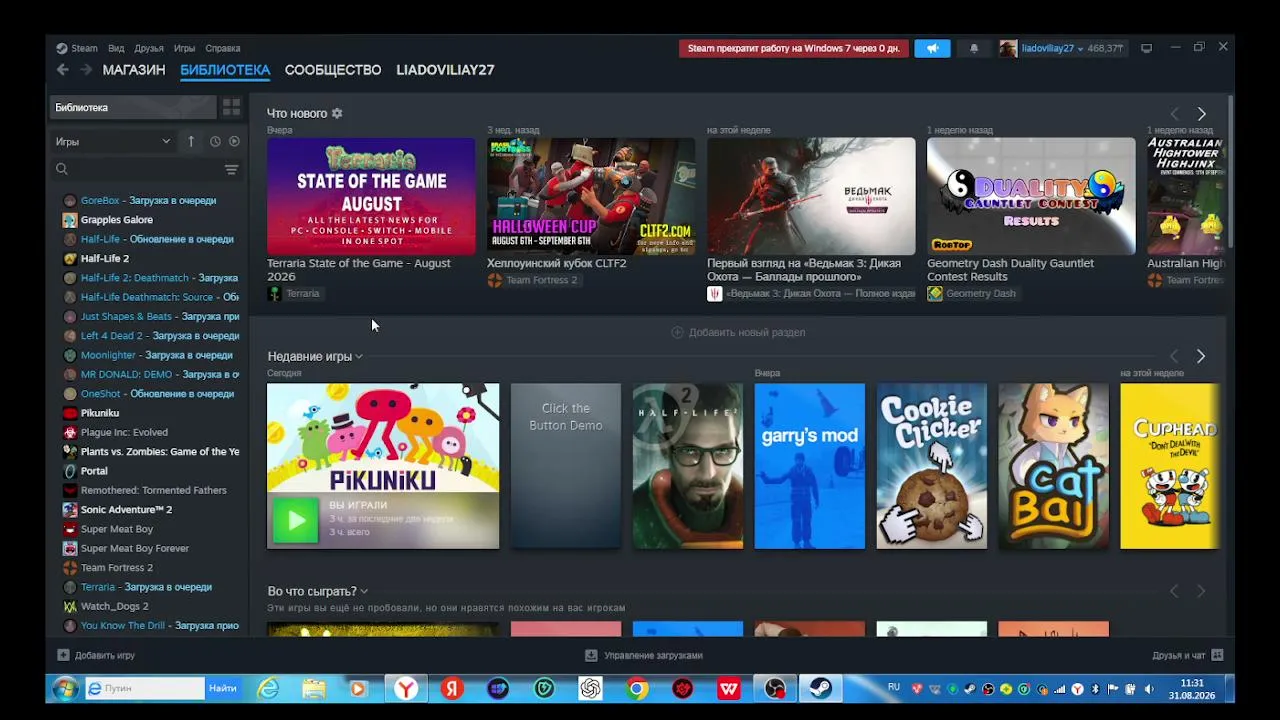Open the What's New settings gear

(337, 114)
